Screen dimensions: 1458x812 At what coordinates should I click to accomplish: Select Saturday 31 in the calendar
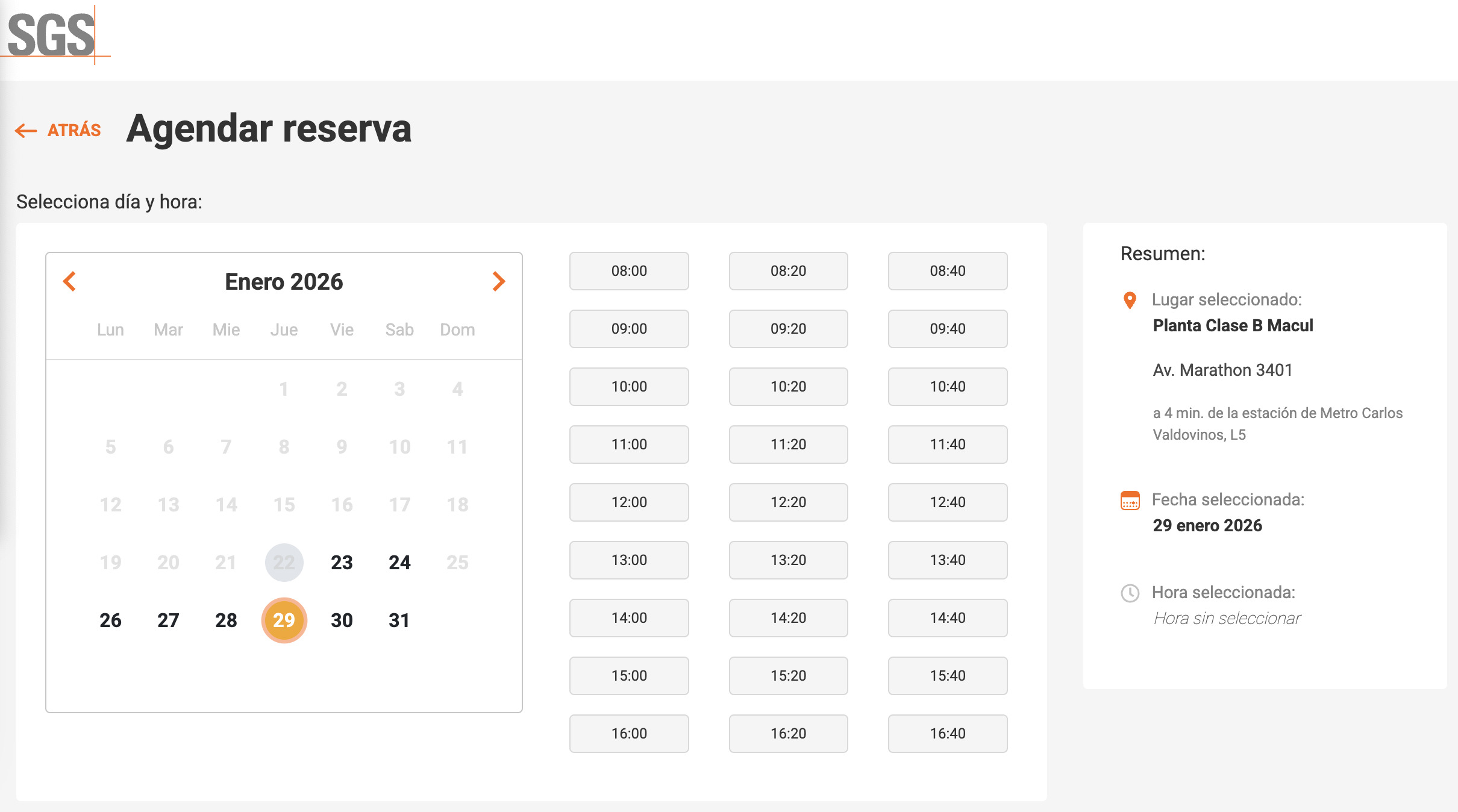(399, 620)
